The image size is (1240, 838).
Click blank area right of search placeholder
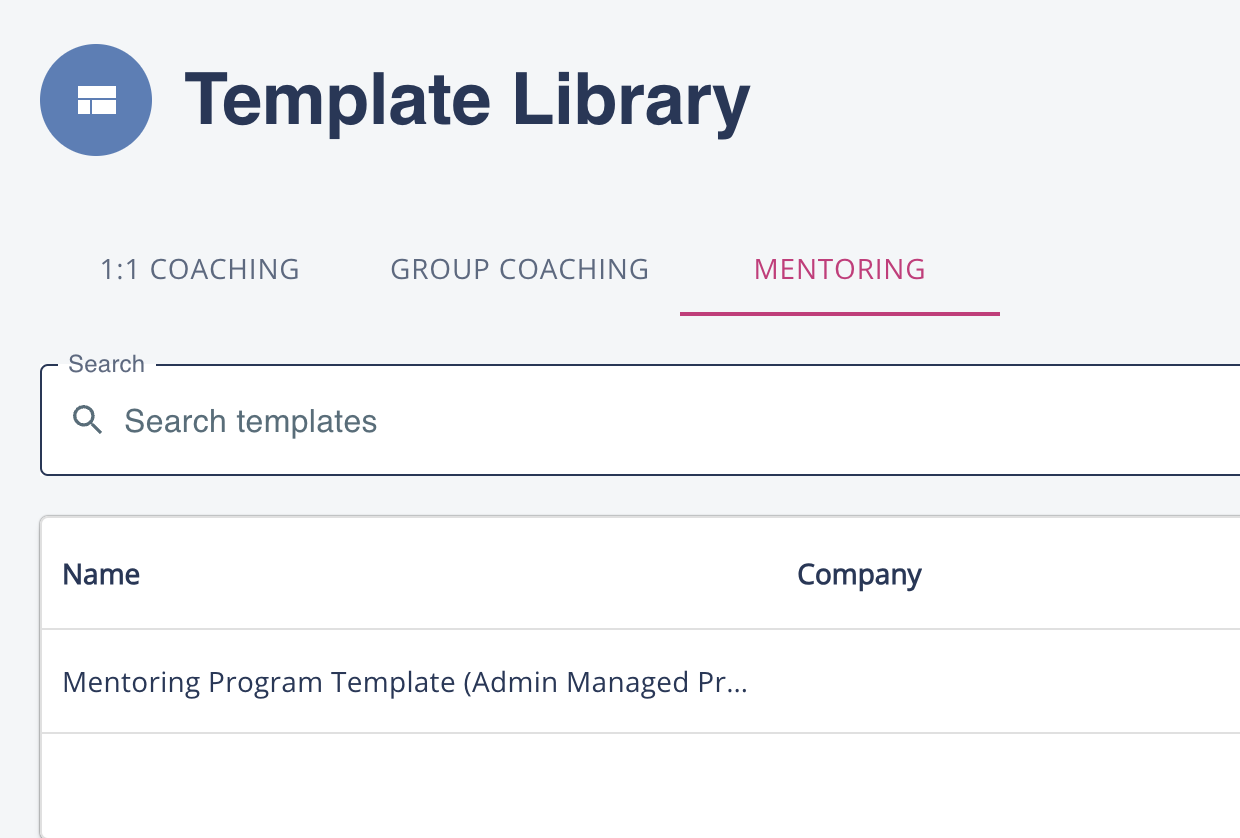tap(800, 421)
